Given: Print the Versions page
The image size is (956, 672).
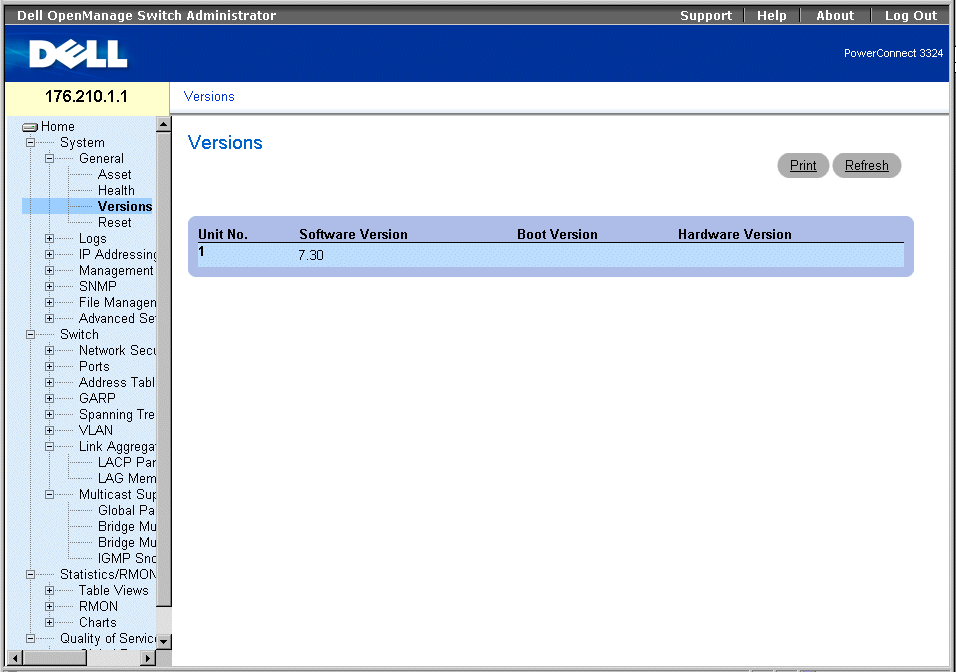Looking at the screenshot, I should [x=803, y=166].
